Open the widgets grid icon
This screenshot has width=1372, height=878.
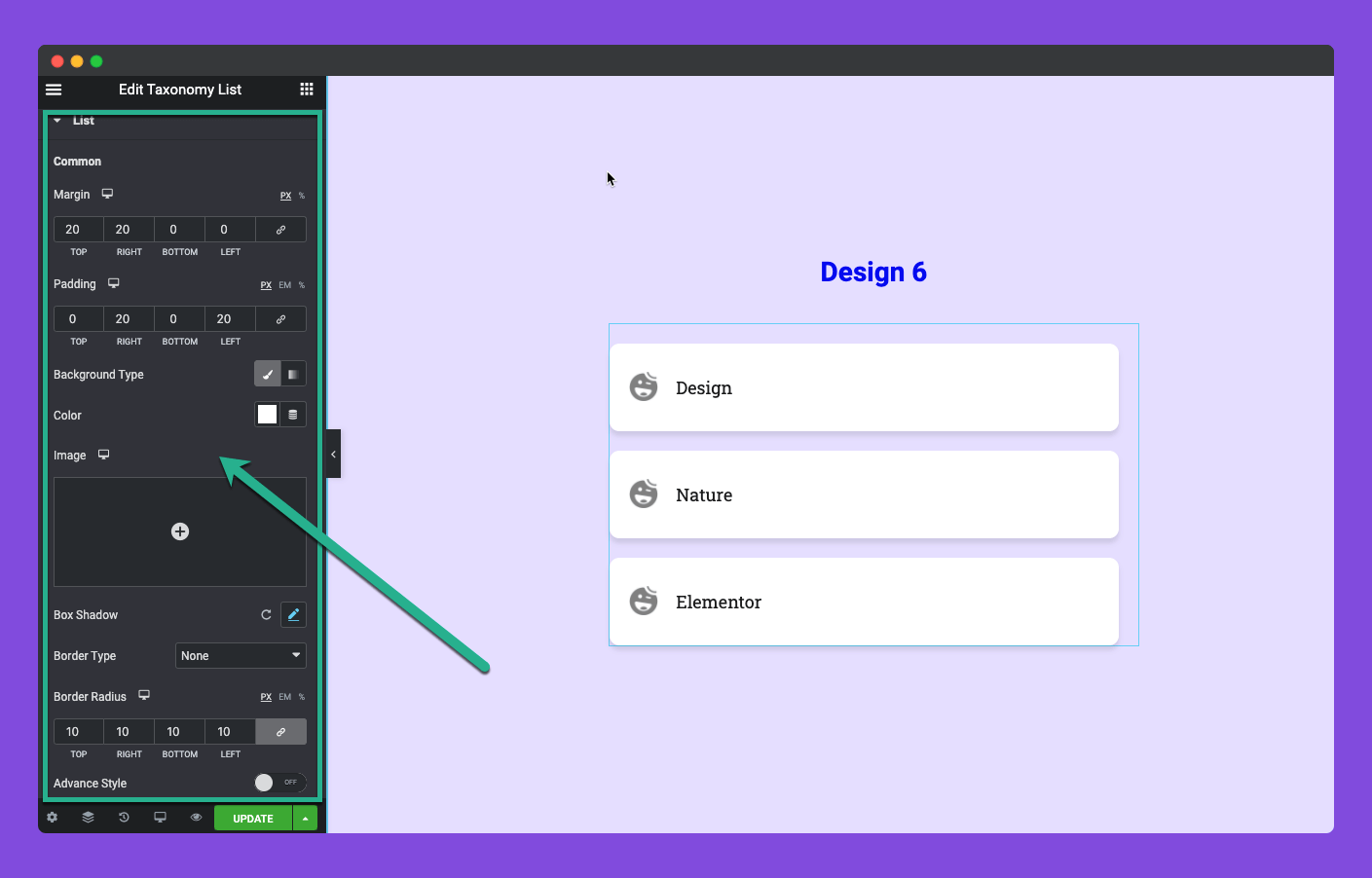pyautogui.click(x=307, y=90)
